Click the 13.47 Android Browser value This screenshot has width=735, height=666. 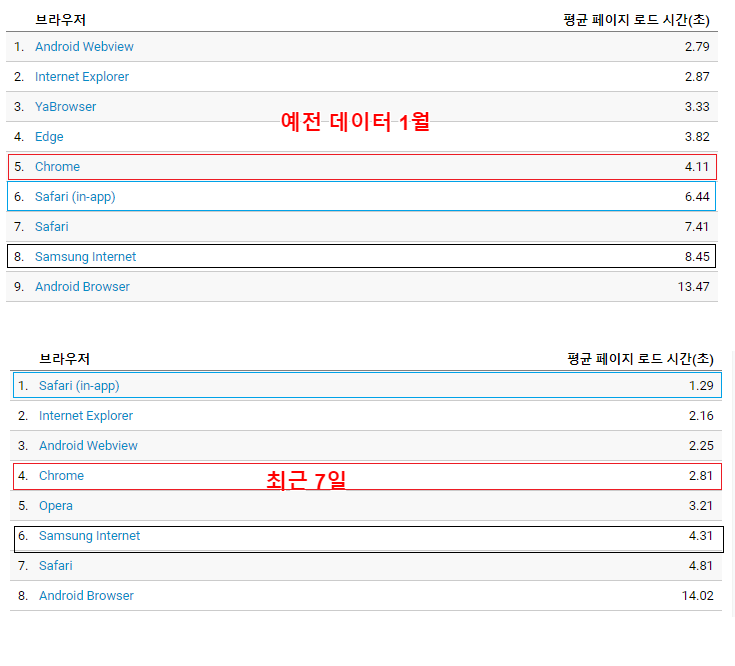pyautogui.click(x=694, y=287)
